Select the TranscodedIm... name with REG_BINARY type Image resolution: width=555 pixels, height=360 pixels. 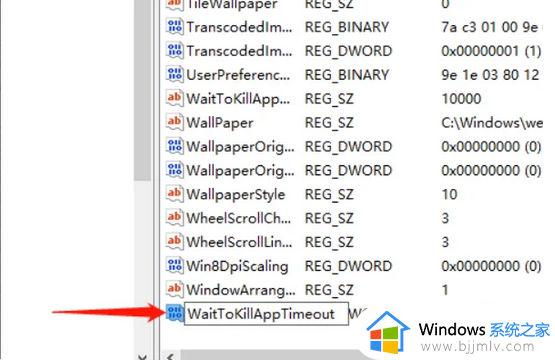[x=240, y=27]
